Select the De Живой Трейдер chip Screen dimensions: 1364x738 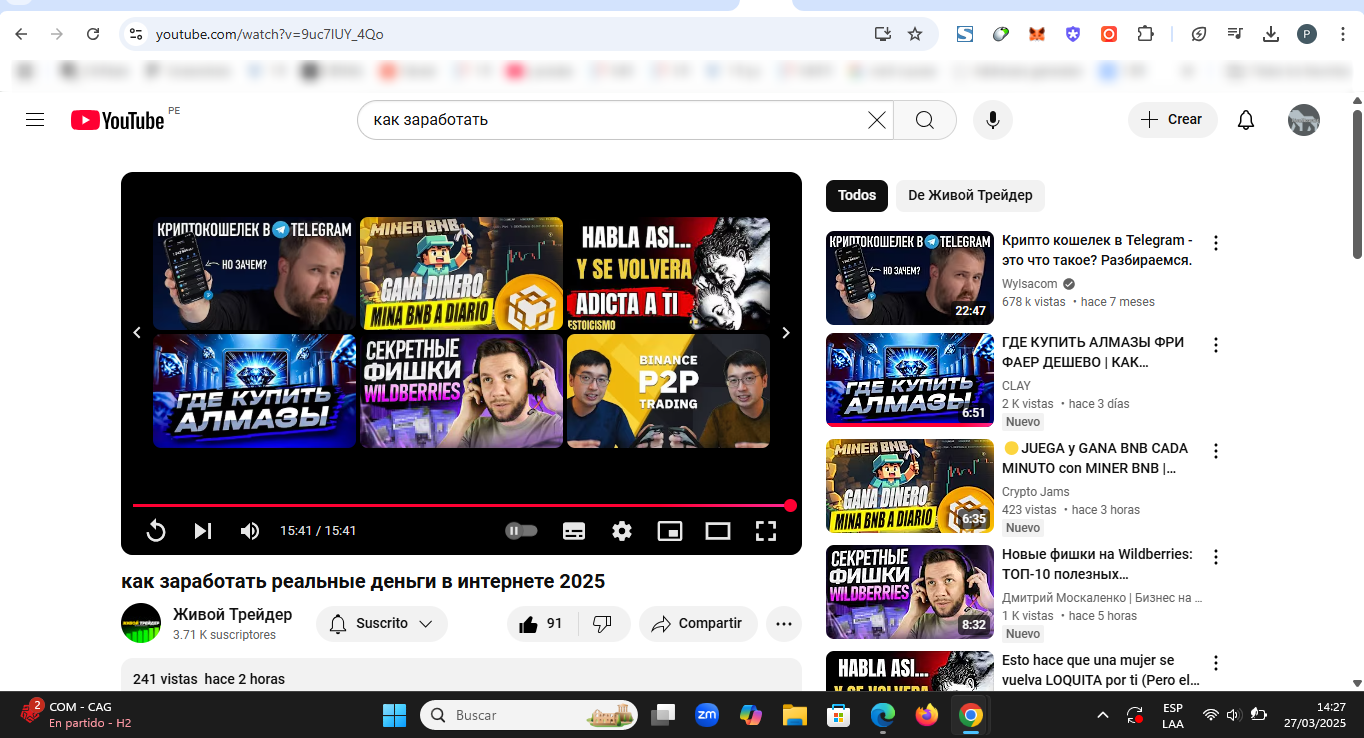pyautogui.click(x=970, y=195)
